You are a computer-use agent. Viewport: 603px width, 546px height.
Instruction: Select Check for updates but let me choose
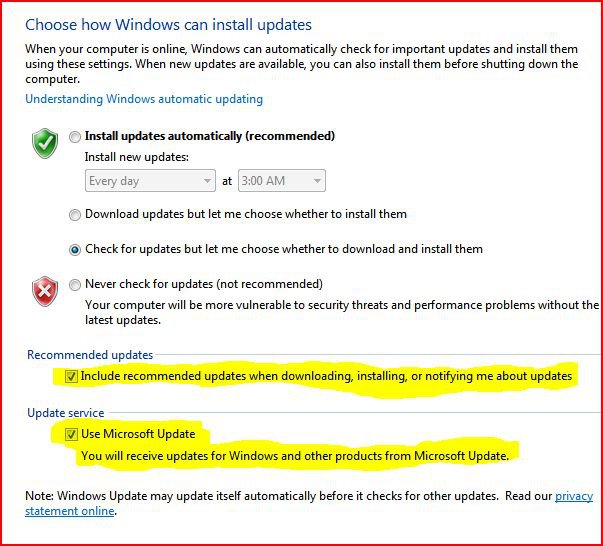tap(75, 250)
